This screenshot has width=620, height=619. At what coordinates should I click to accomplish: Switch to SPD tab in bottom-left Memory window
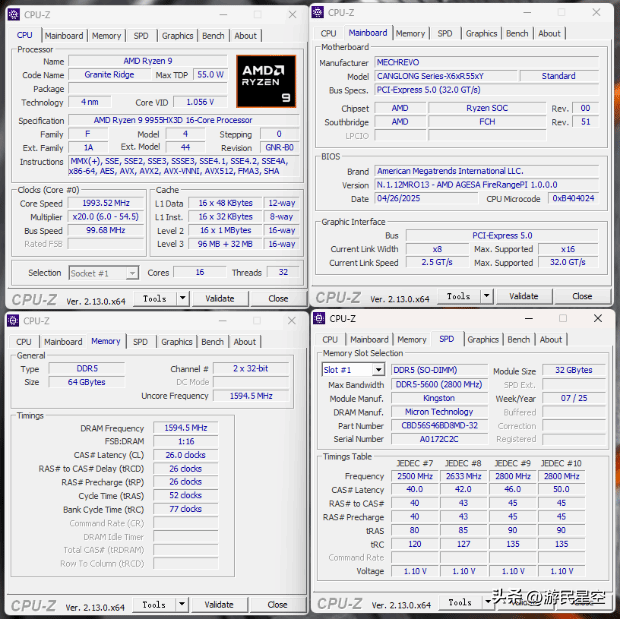pos(140,342)
